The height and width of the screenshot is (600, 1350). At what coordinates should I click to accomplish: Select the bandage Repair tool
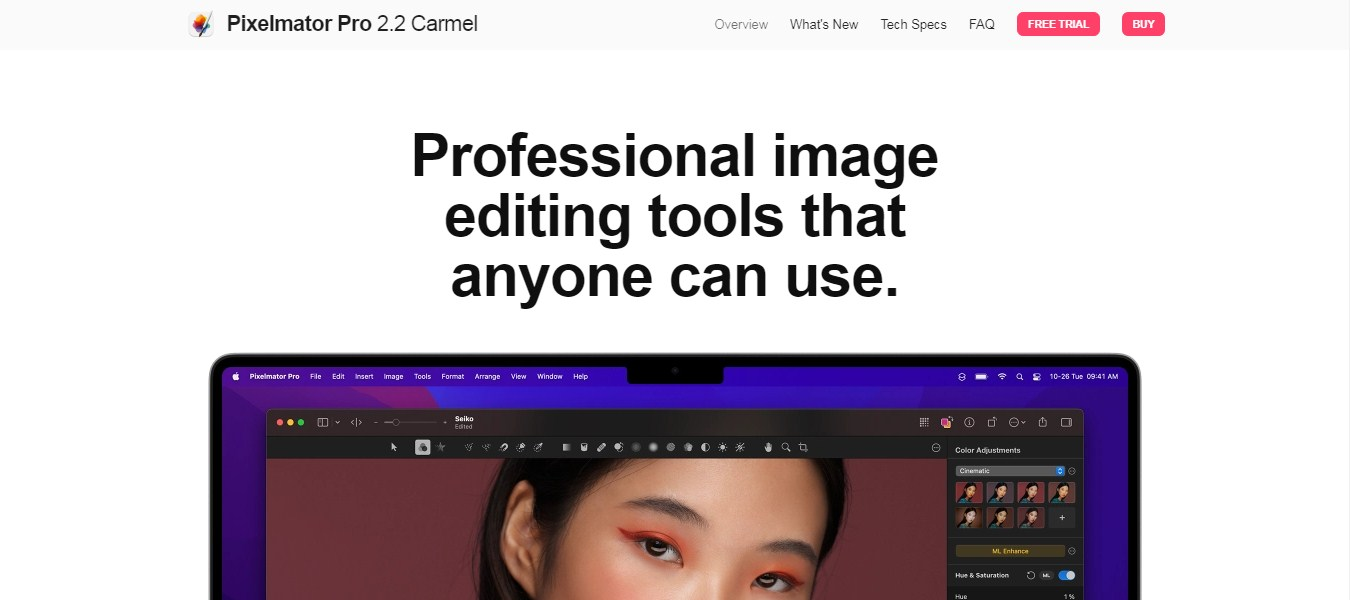pyautogui.click(x=601, y=447)
